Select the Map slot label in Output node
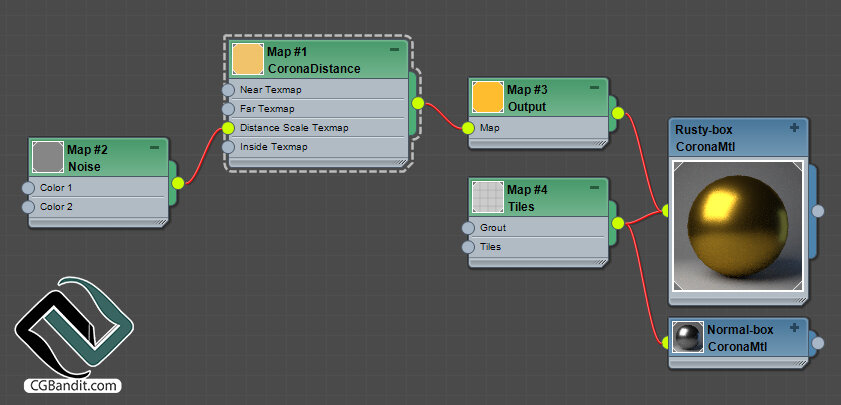 coord(489,128)
